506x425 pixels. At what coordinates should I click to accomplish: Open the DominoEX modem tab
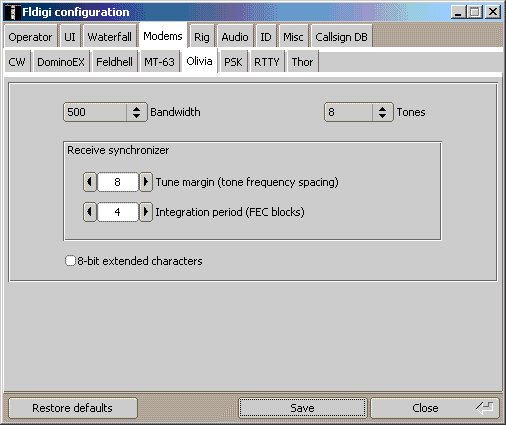point(61,62)
